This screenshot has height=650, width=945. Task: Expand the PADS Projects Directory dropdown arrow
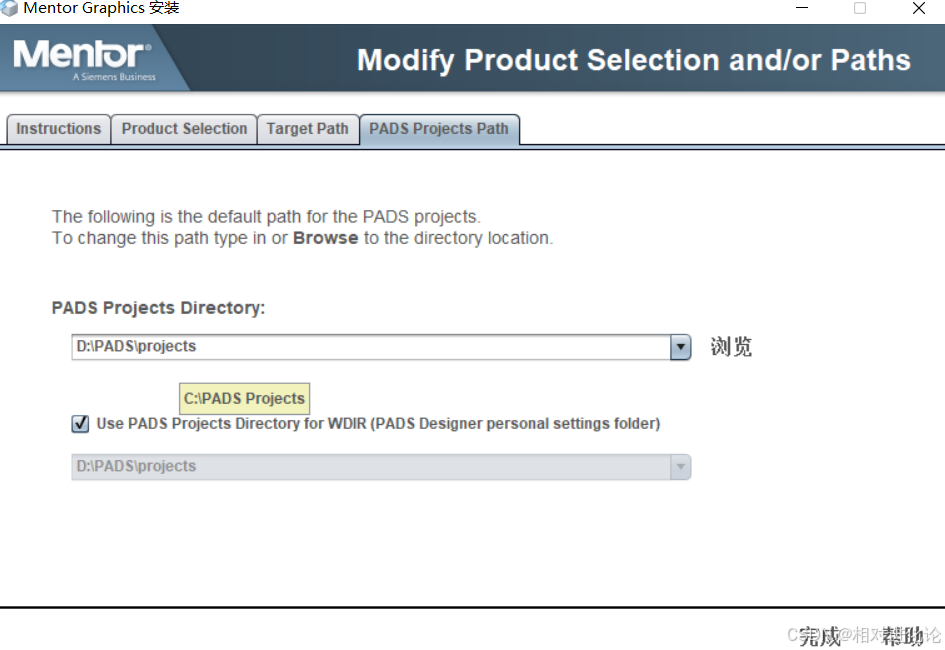(x=680, y=347)
